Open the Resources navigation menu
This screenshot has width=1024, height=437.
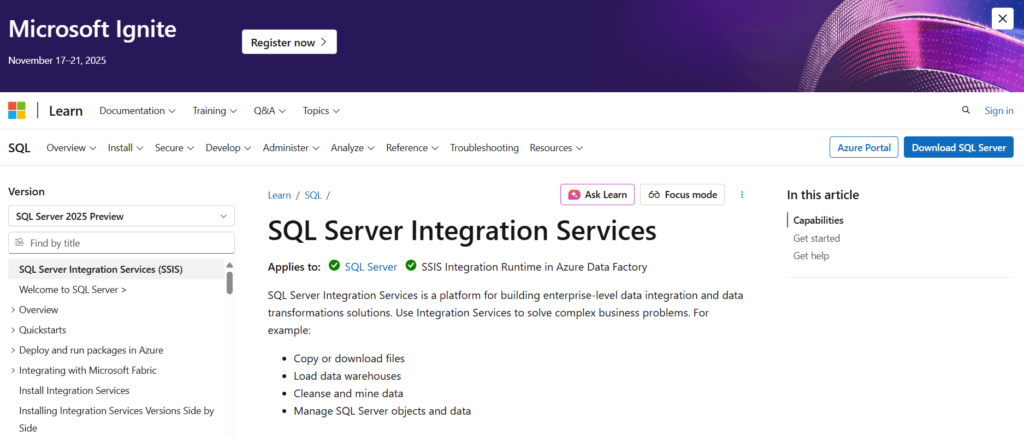556,148
